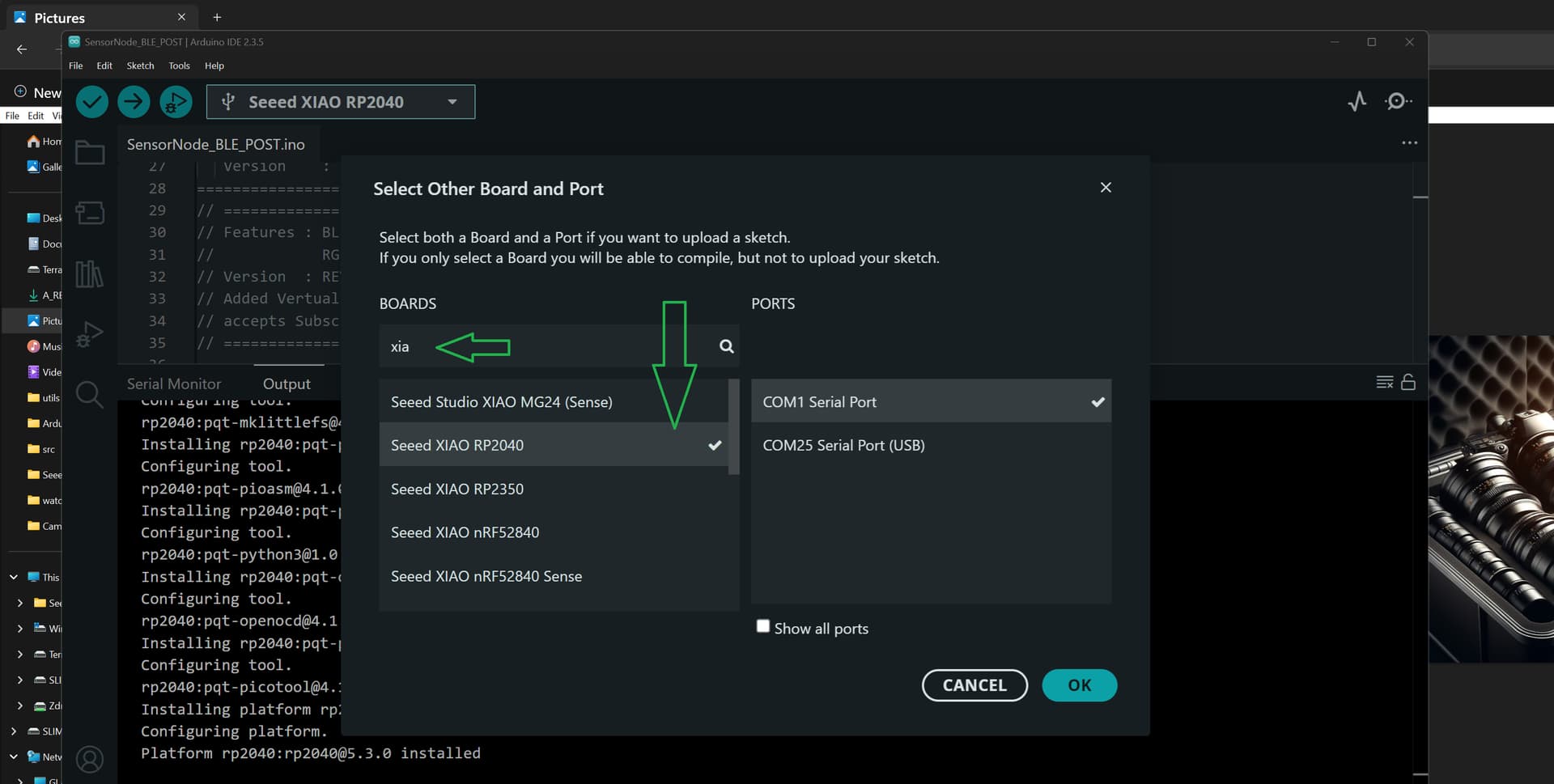Image resolution: width=1554 pixels, height=784 pixels.
Task: Open the Seeed XIAO RP2040 board dropdown
Action: point(341,102)
